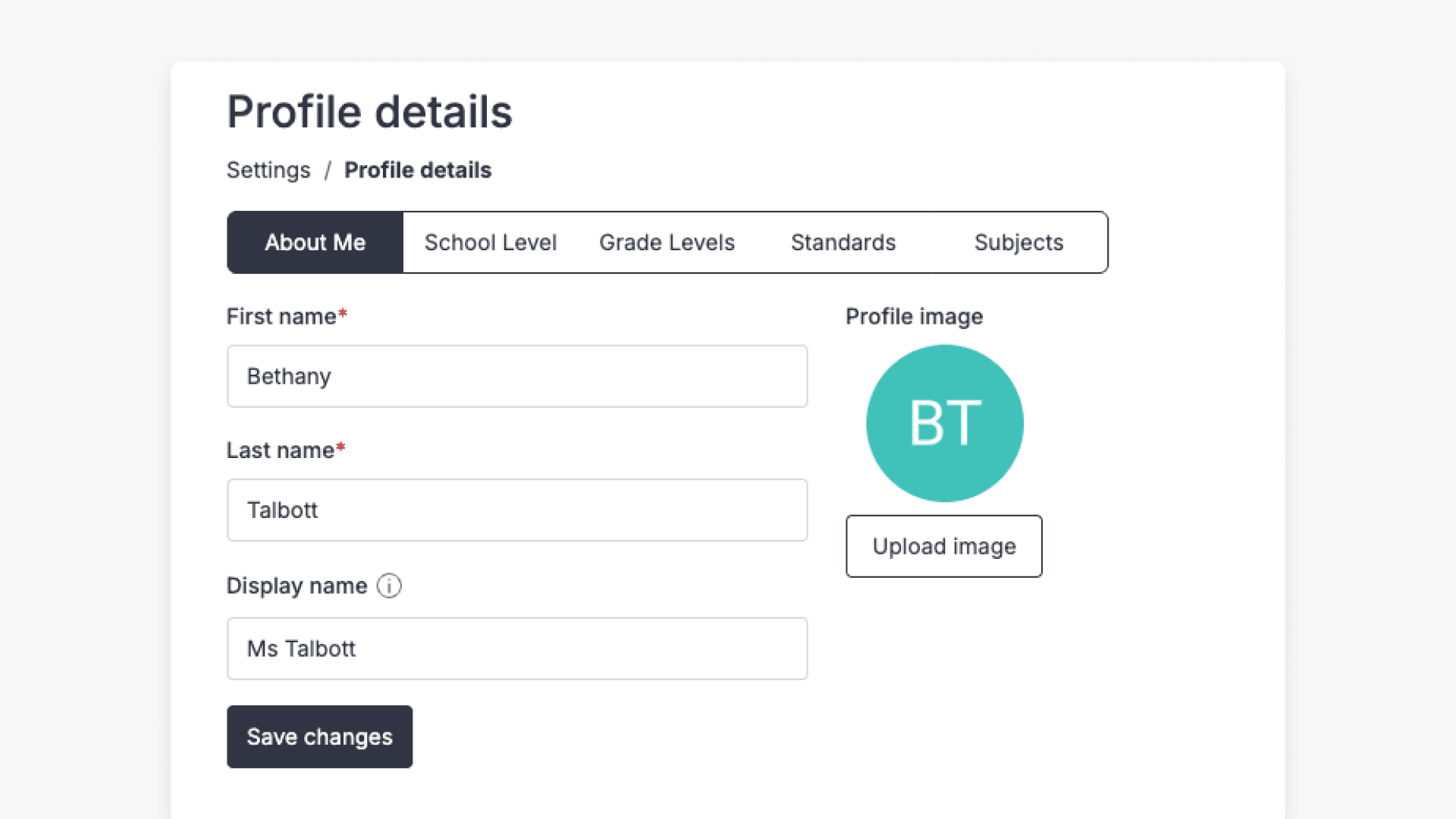Image resolution: width=1456 pixels, height=819 pixels.
Task: Follow the Settings breadcrumb link
Action: point(268,171)
